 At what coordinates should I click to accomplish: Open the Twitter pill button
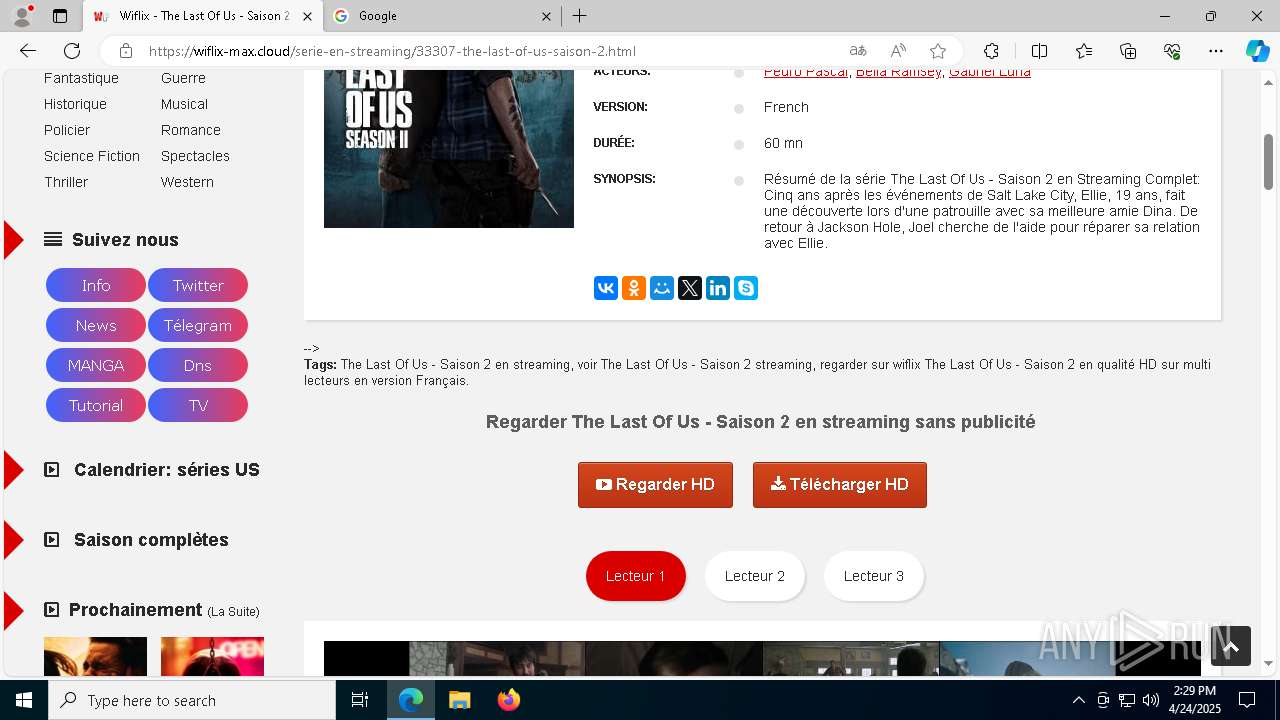(x=198, y=285)
